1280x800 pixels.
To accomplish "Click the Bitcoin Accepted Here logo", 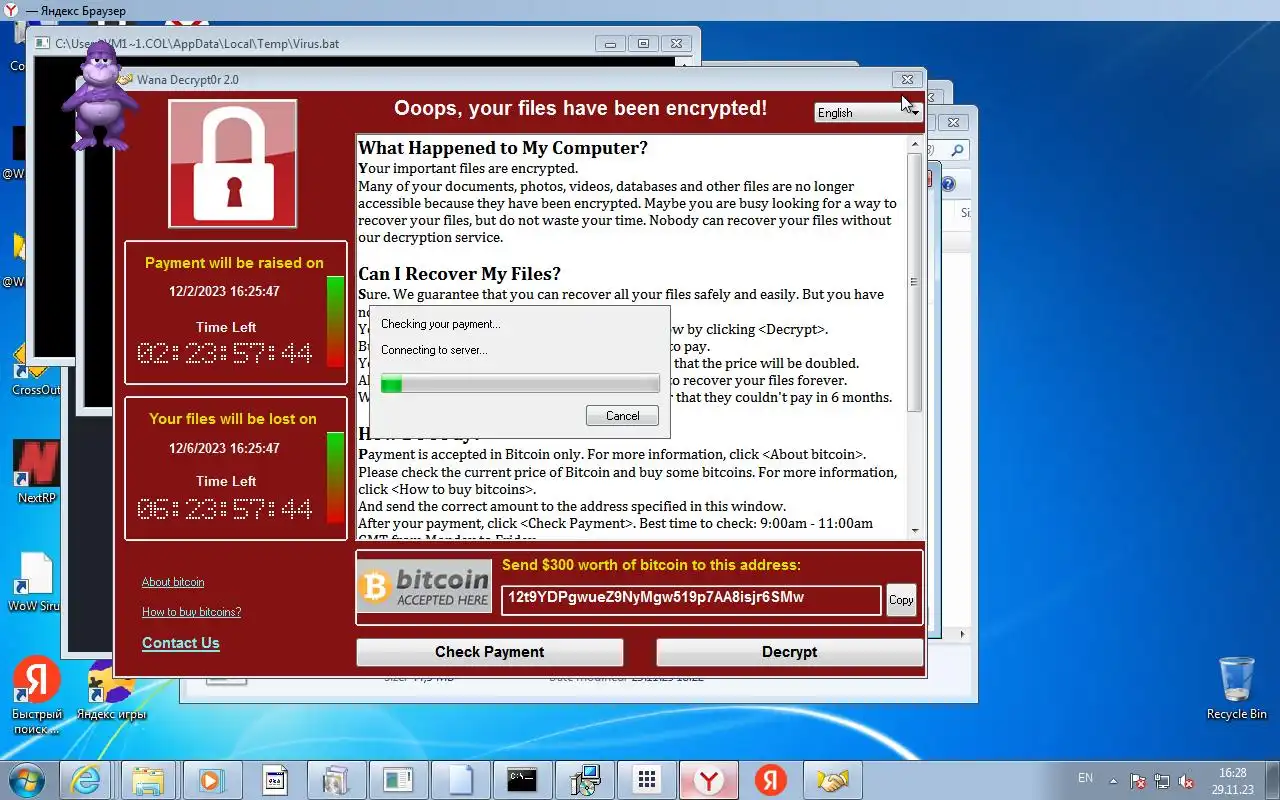I will [425, 587].
